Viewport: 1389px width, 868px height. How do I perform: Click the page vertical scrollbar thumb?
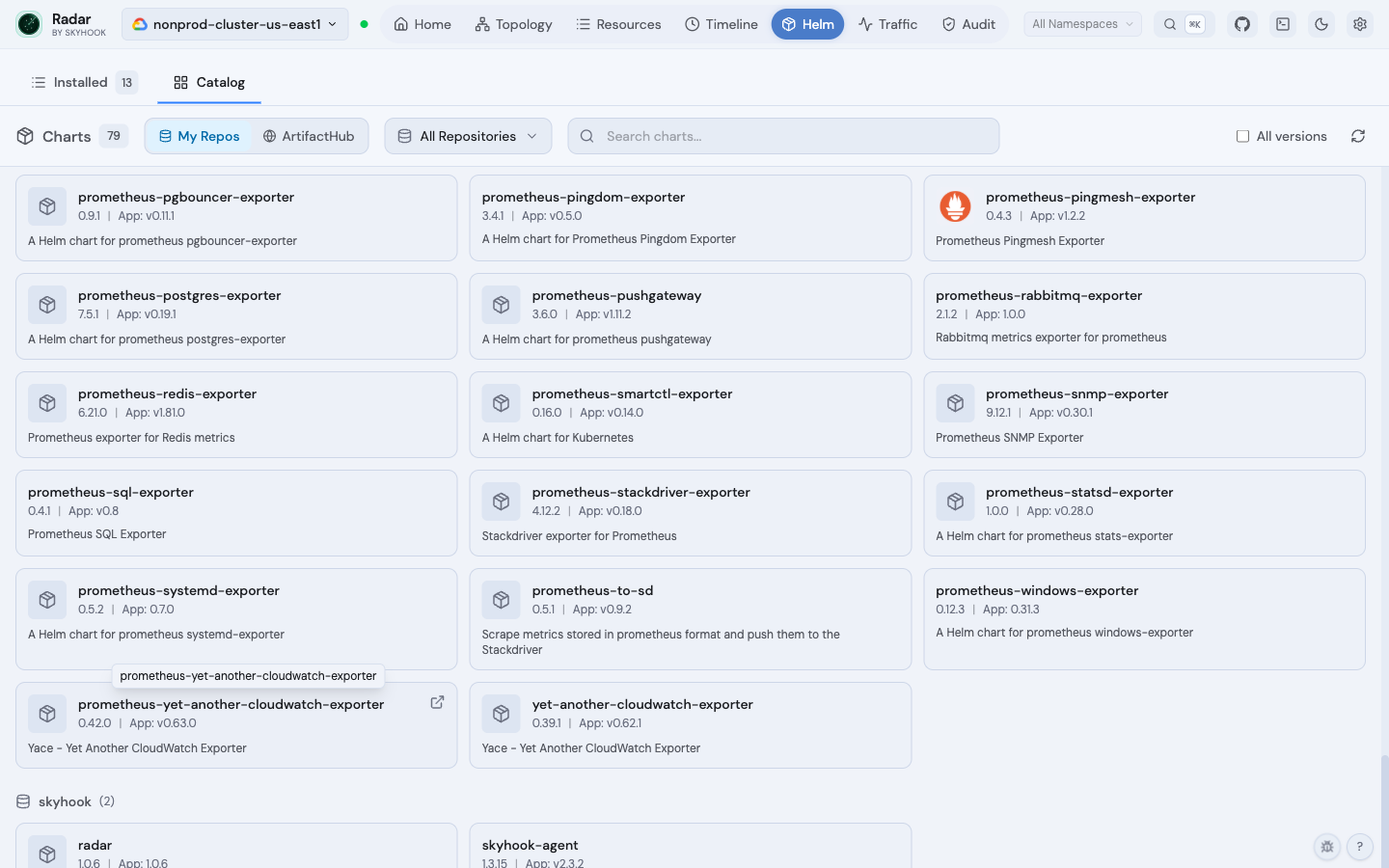pos(1384,810)
